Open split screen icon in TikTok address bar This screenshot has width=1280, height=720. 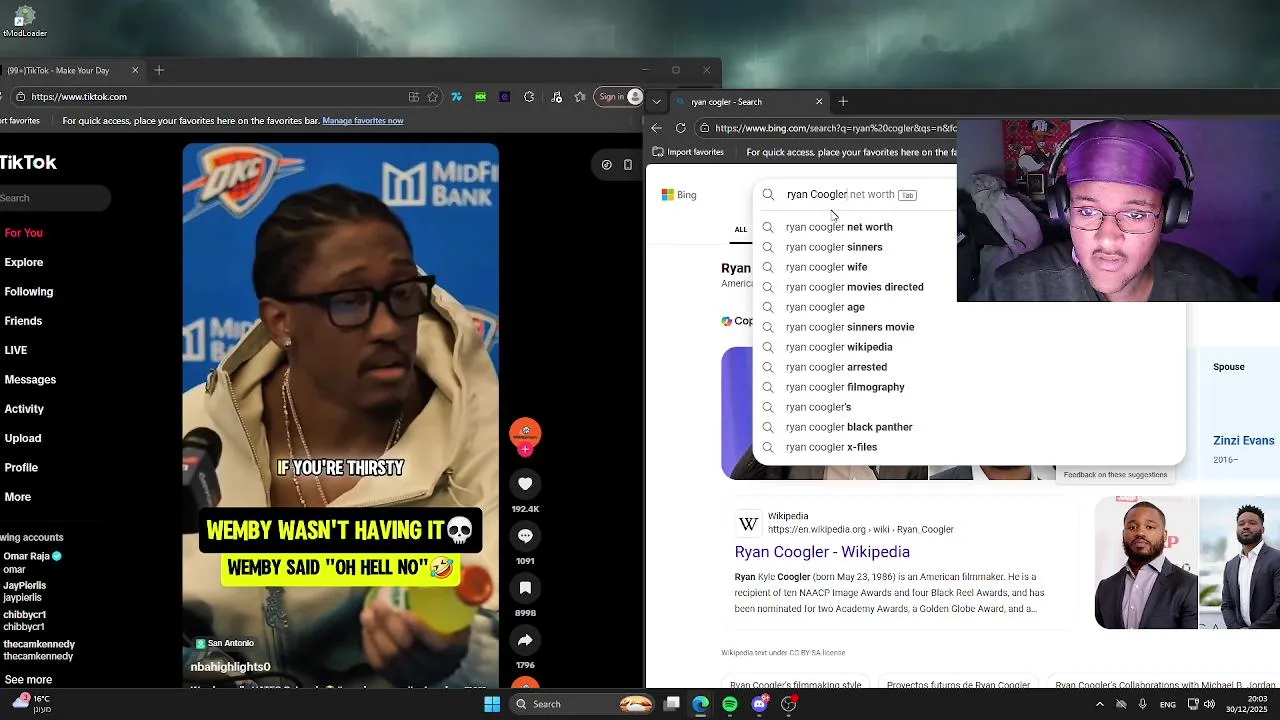(x=414, y=97)
